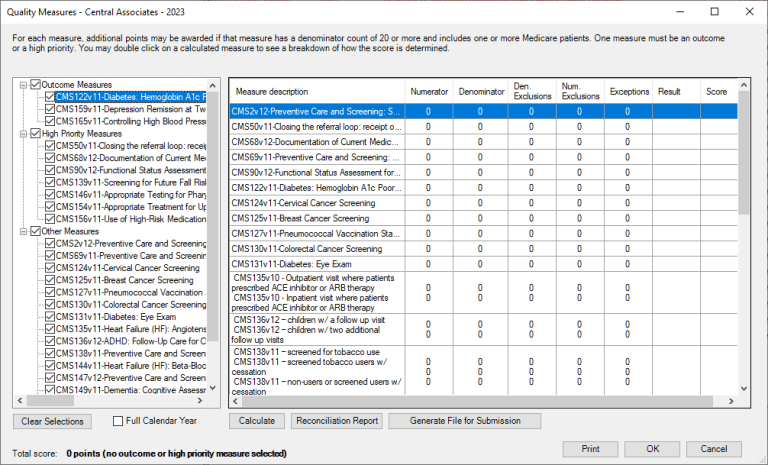Click the Den. Exclusions column header
This screenshot has width=768, height=465.
coord(532,92)
